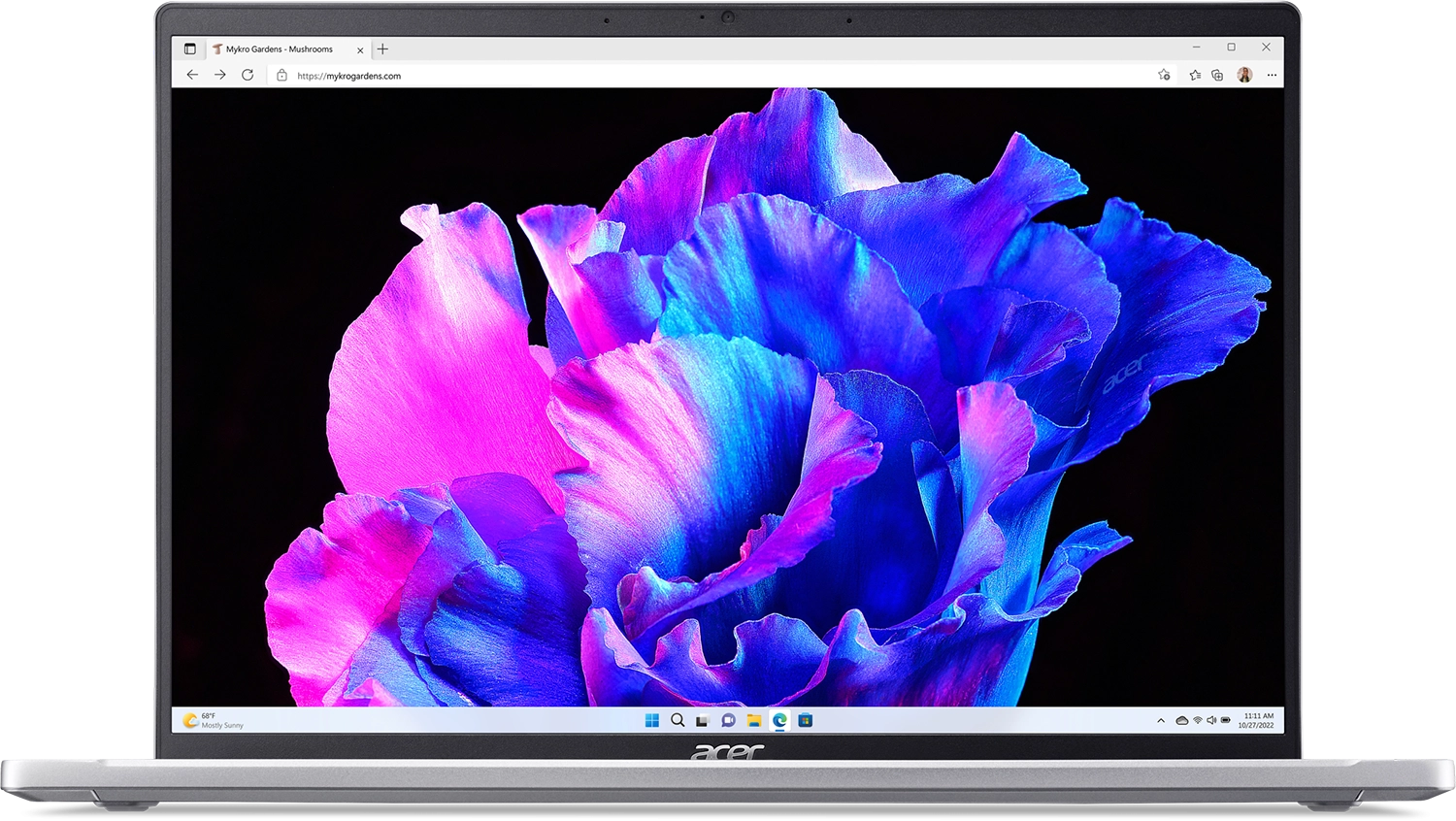This screenshot has width=1456, height=821.
Task: Refresh the current page
Action: coord(248,75)
